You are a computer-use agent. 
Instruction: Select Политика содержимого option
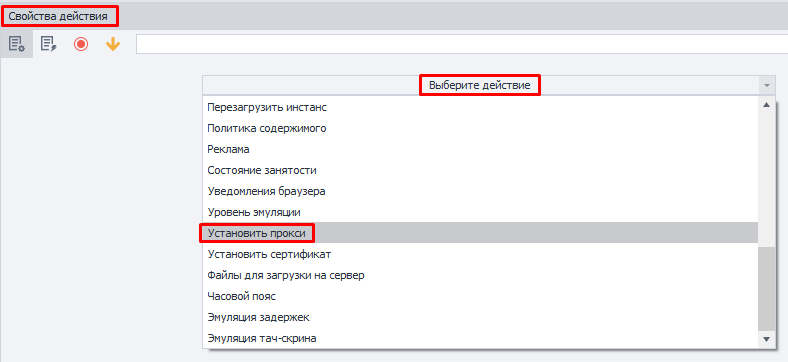(267, 128)
